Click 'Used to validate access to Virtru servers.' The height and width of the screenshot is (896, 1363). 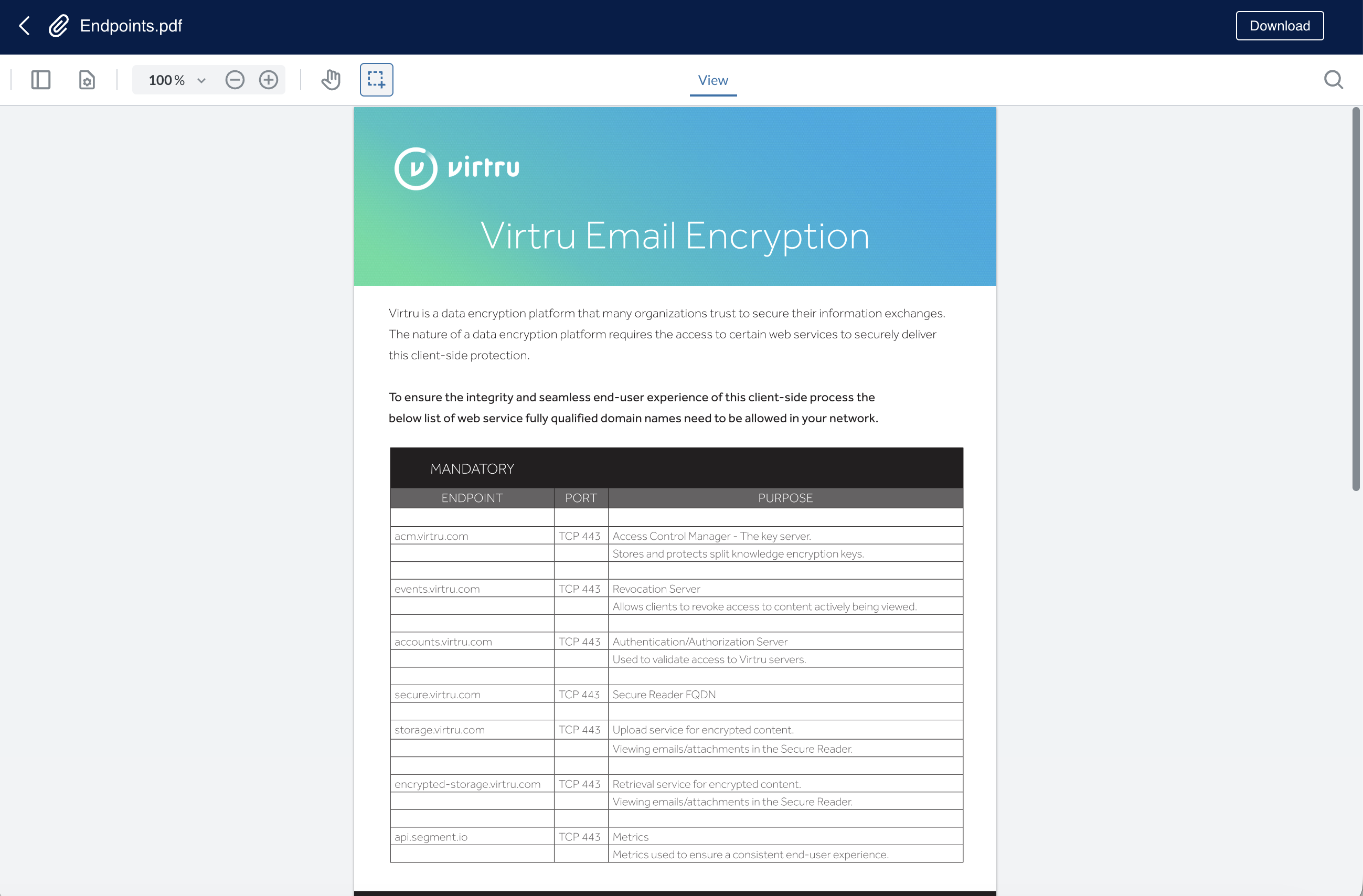[x=709, y=659]
